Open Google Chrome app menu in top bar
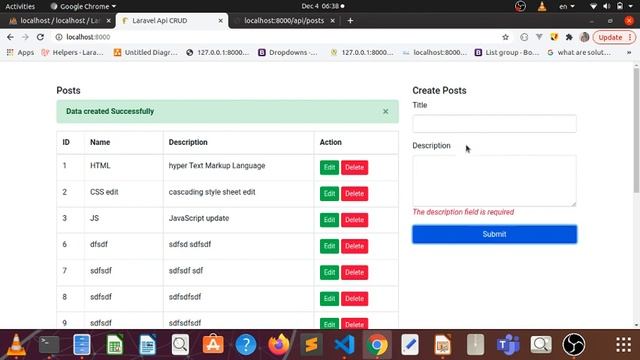Viewport: 640px width, 360px height. [83, 6]
